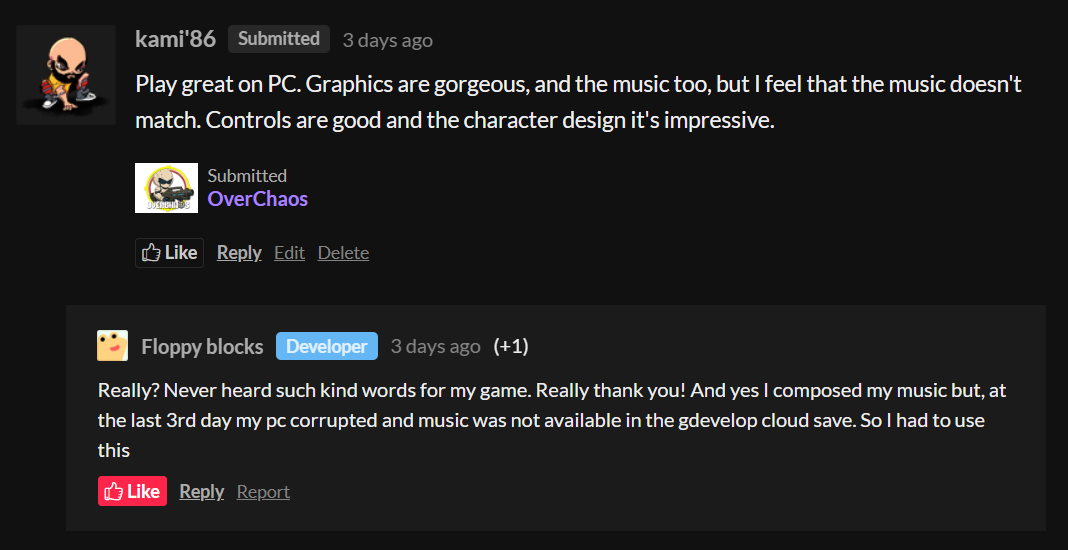
Task: Click the blue Developer badge
Action: (326, 347)
